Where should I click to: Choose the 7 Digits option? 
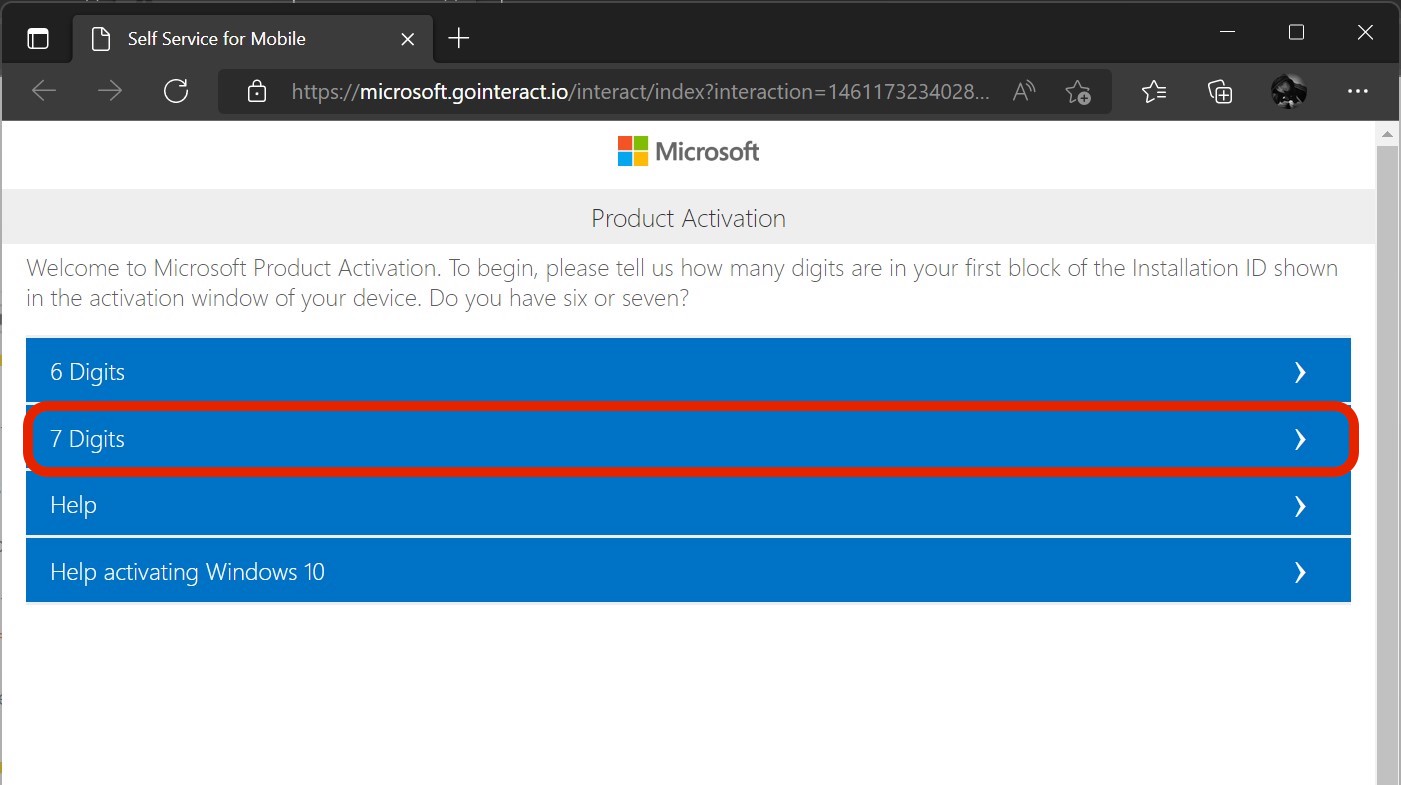[688, 439]
